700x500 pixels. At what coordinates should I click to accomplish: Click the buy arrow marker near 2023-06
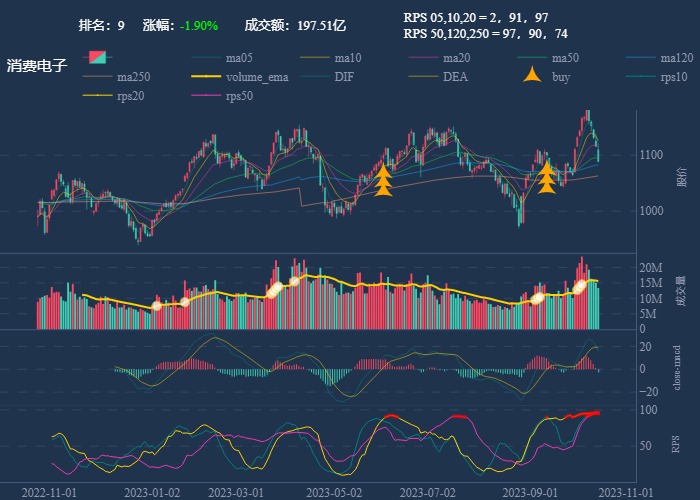coord(383,180)
